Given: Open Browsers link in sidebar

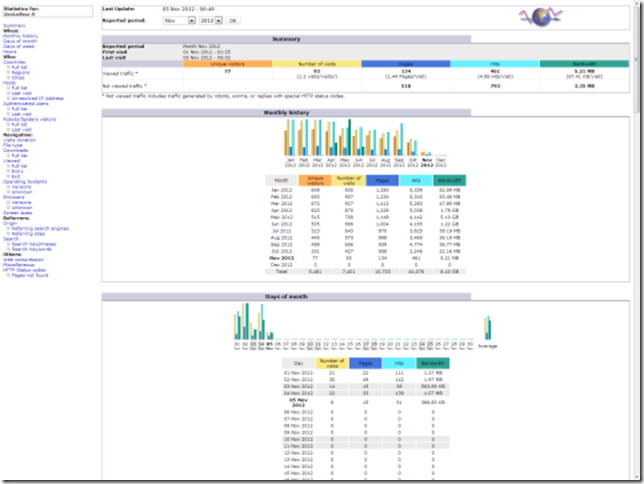Looking at the screenshot, I should pos(14,197).
